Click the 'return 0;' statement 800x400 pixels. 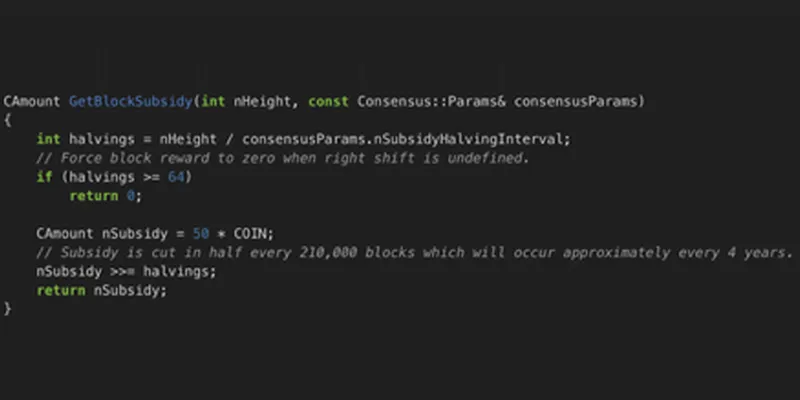tap(106, 196)
